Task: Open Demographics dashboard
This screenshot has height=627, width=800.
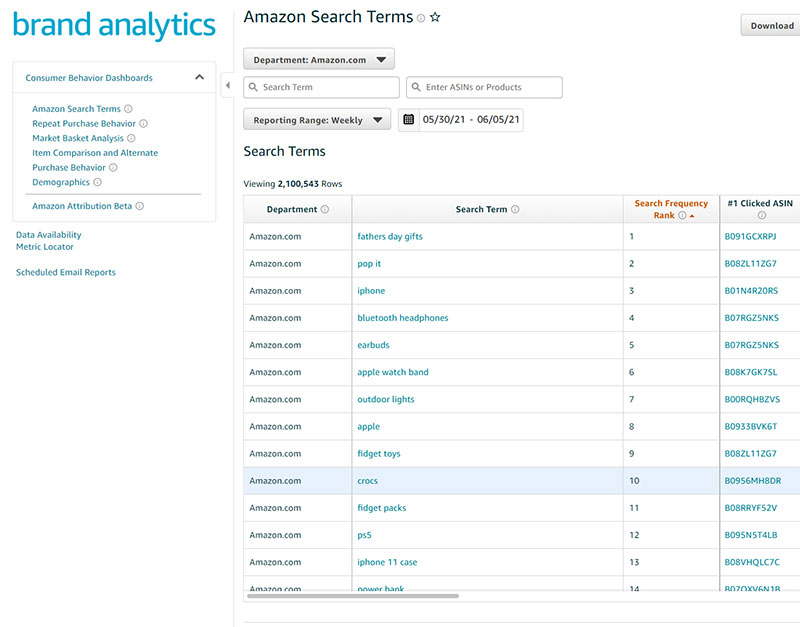Action: tap(61, 182)
